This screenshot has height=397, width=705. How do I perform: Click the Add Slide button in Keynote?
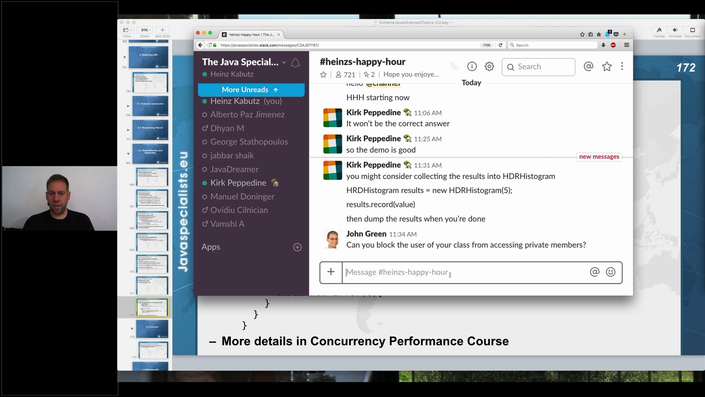click(162, 31)
